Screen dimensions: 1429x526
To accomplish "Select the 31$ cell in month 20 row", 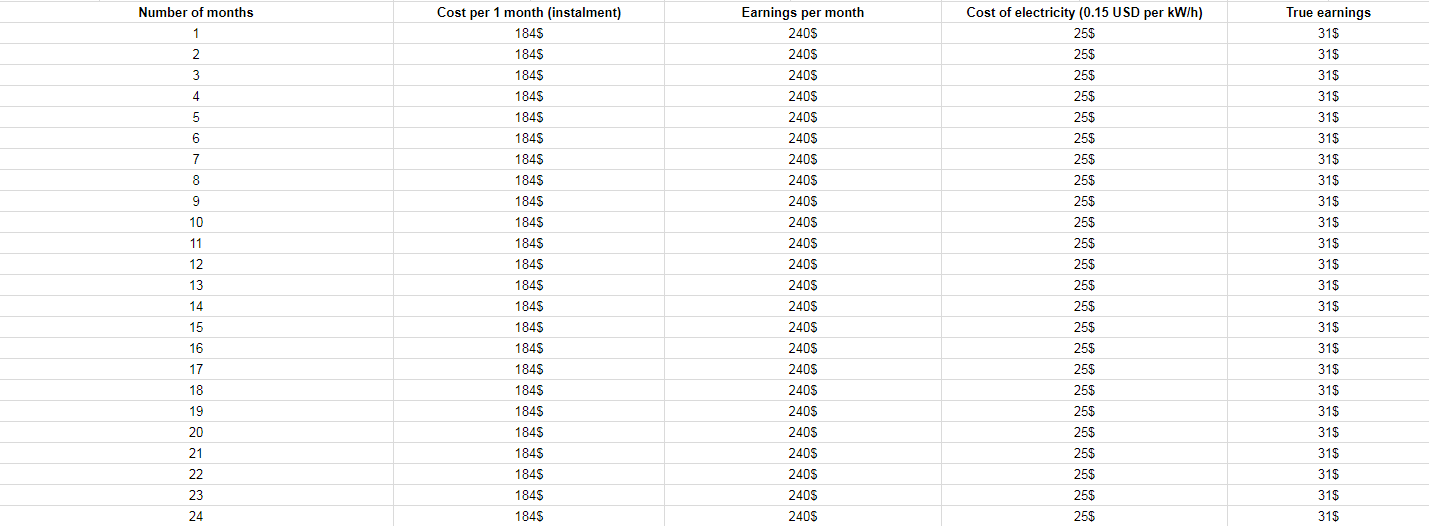I will (1328, 432).
